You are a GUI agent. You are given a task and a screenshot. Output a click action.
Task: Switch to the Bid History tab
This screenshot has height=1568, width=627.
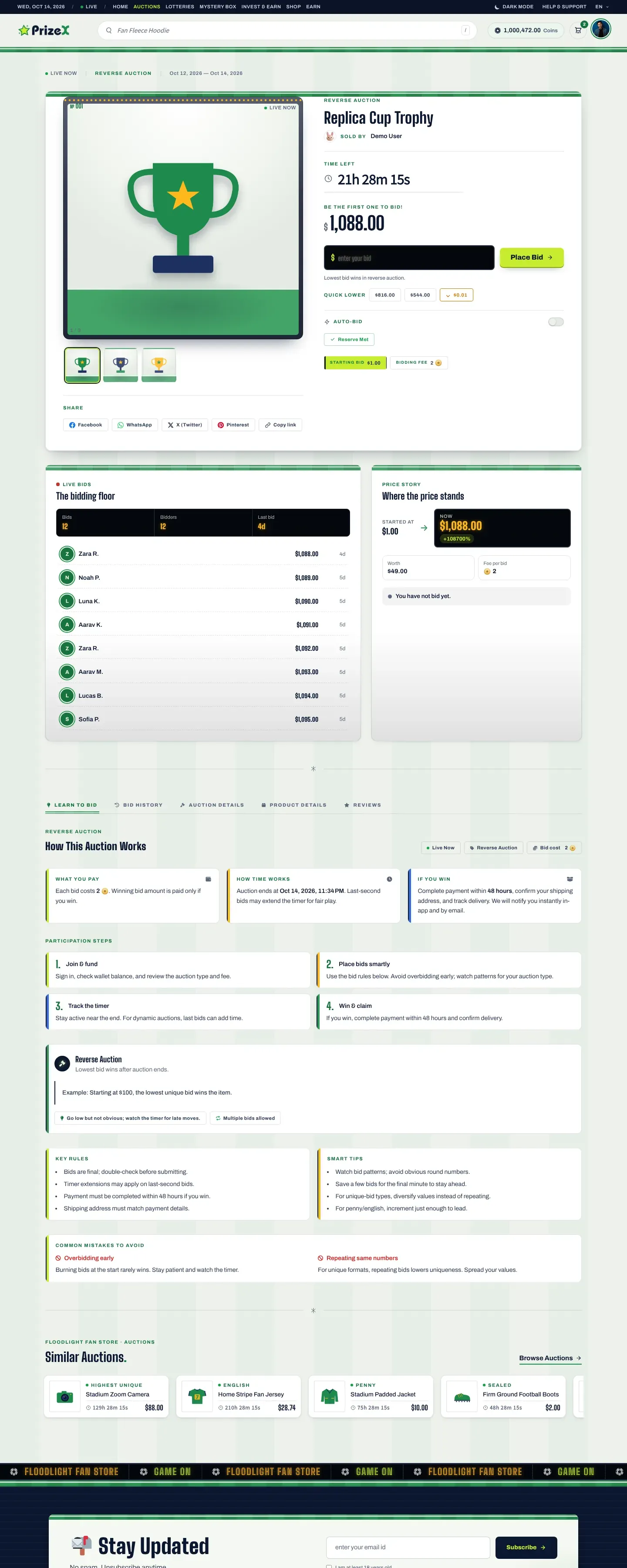coord(139,805)
